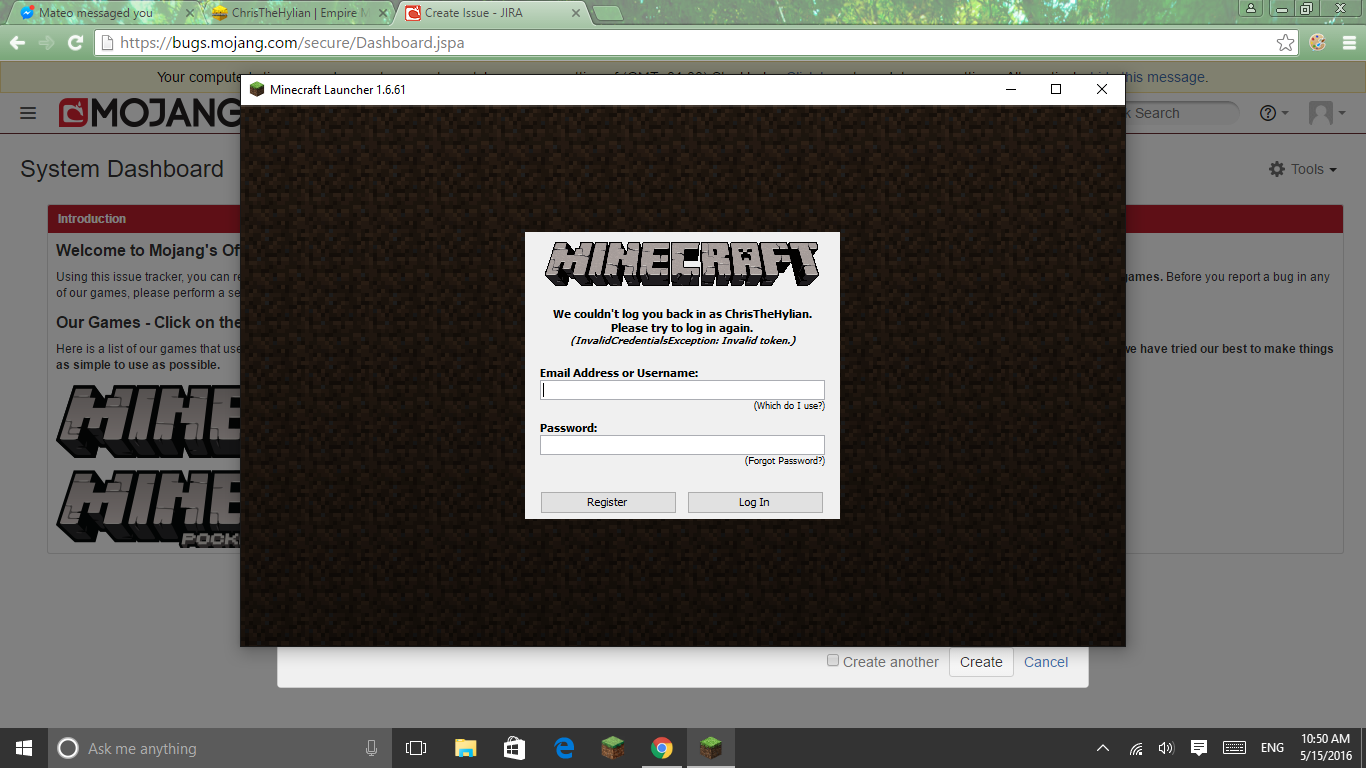The image size is (1366, 768).
Task: Show hidden system tray icons
Action: pyautogui.click(x=1103, y=748)
